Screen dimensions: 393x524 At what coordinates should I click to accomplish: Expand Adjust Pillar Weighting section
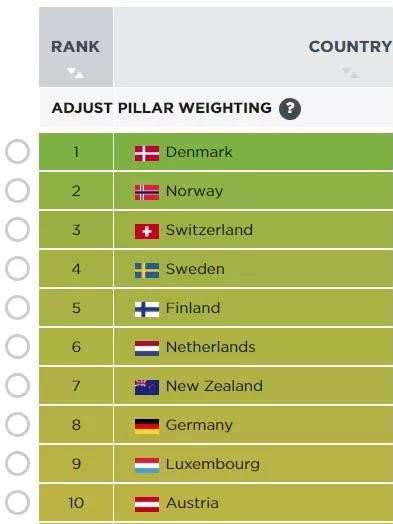click(161, 108)
